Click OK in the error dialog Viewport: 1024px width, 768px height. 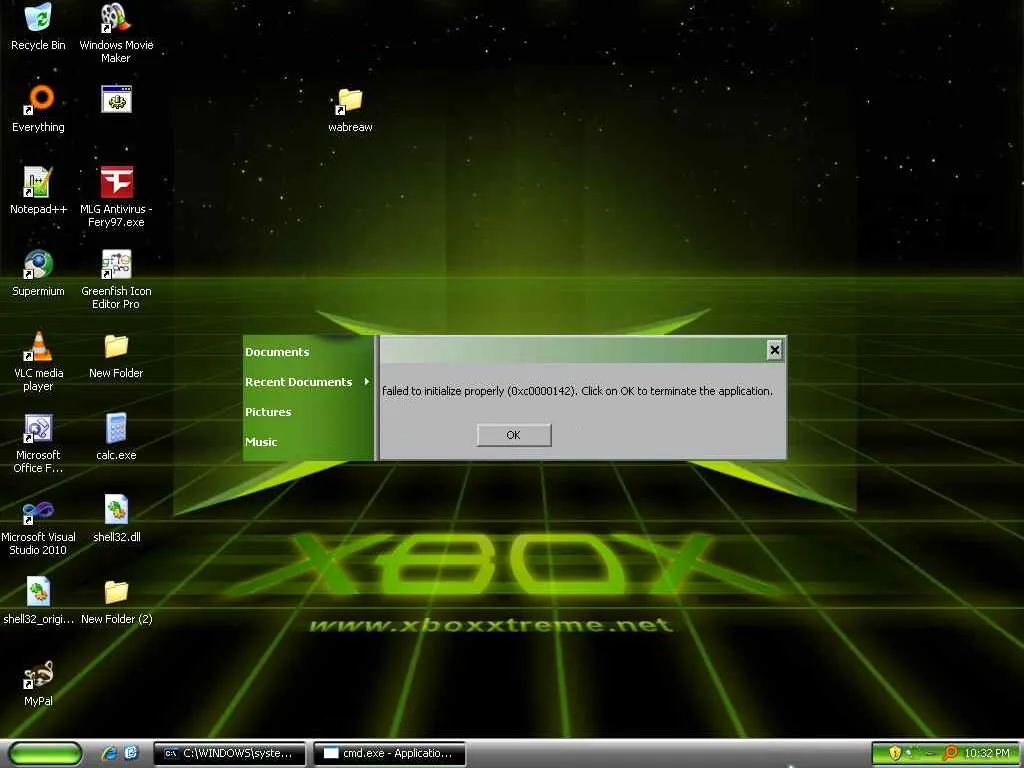(514, 435)
